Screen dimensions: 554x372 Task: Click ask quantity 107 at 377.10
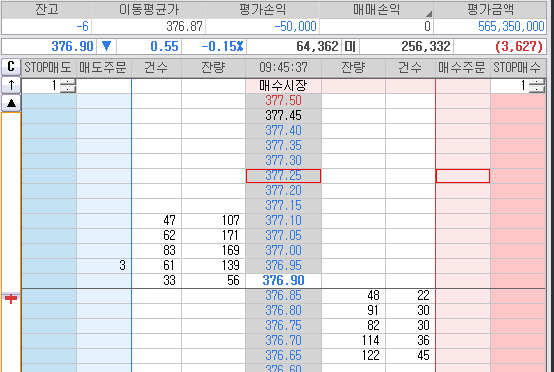(x=213, y=221)
